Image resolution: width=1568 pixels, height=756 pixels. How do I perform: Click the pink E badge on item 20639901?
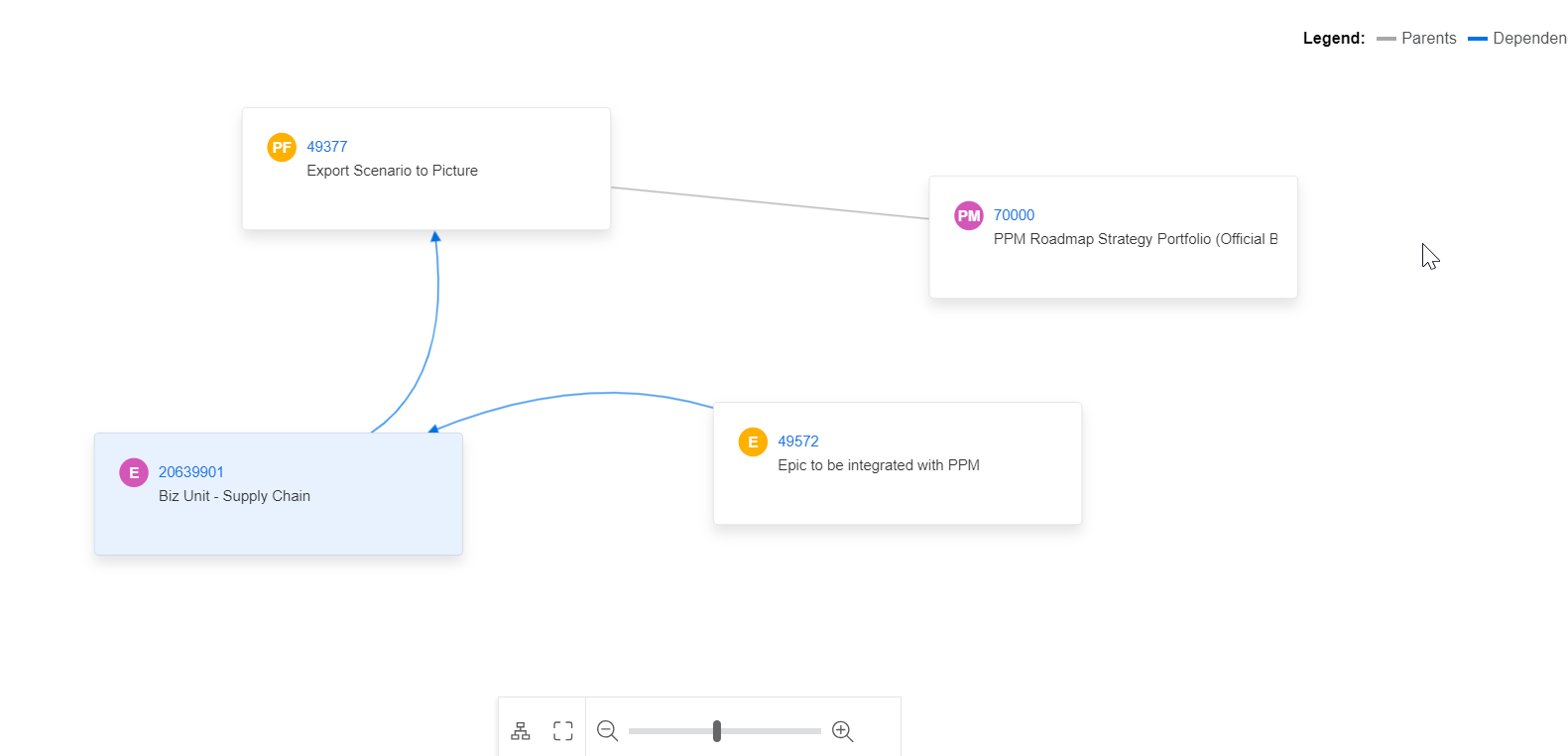(x=134, y=472)
